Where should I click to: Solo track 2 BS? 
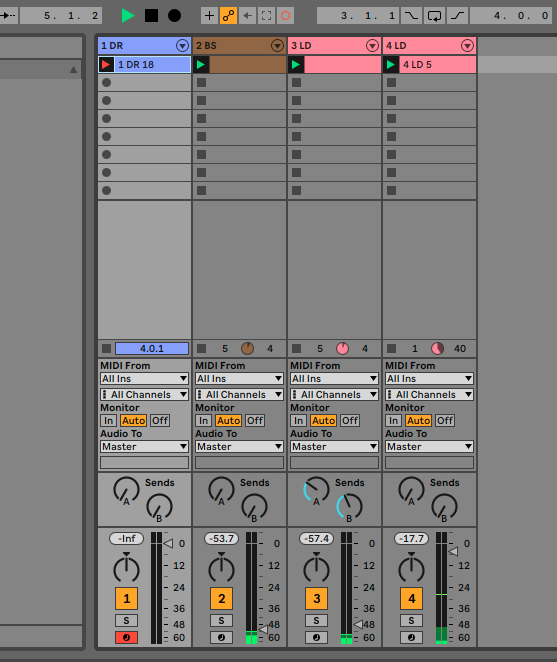point(221,620)
